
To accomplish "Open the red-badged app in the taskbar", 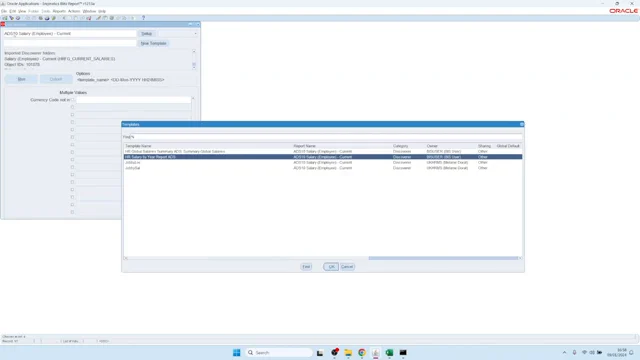I will click(x=335, y=353).
